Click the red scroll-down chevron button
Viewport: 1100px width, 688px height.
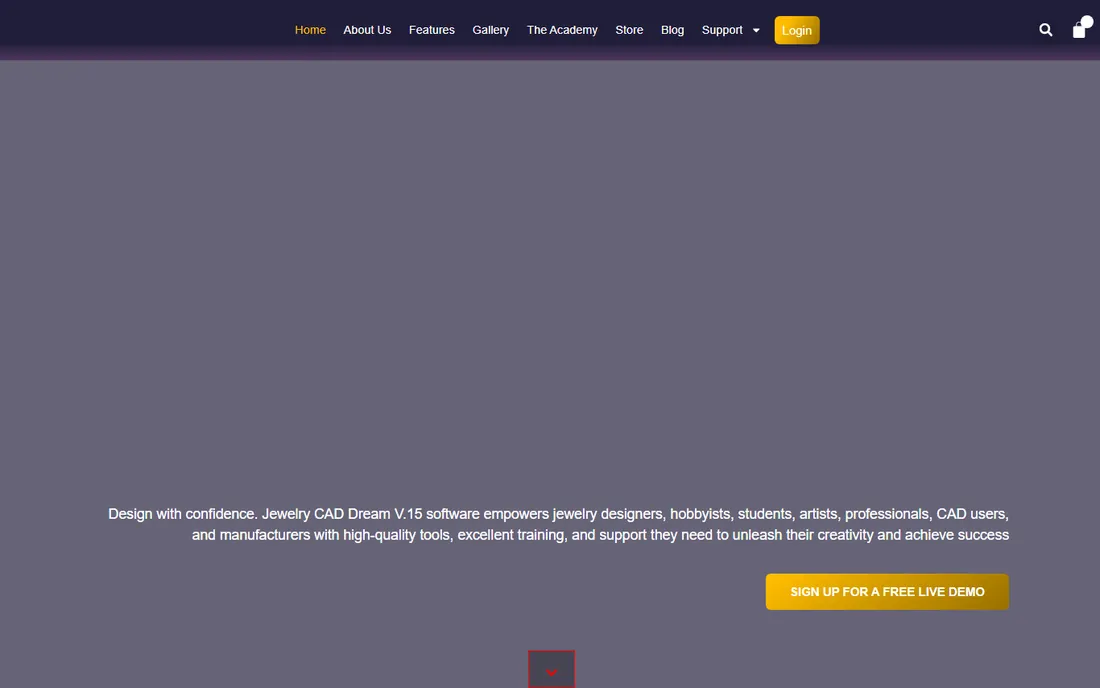click(x=551, y=670)
